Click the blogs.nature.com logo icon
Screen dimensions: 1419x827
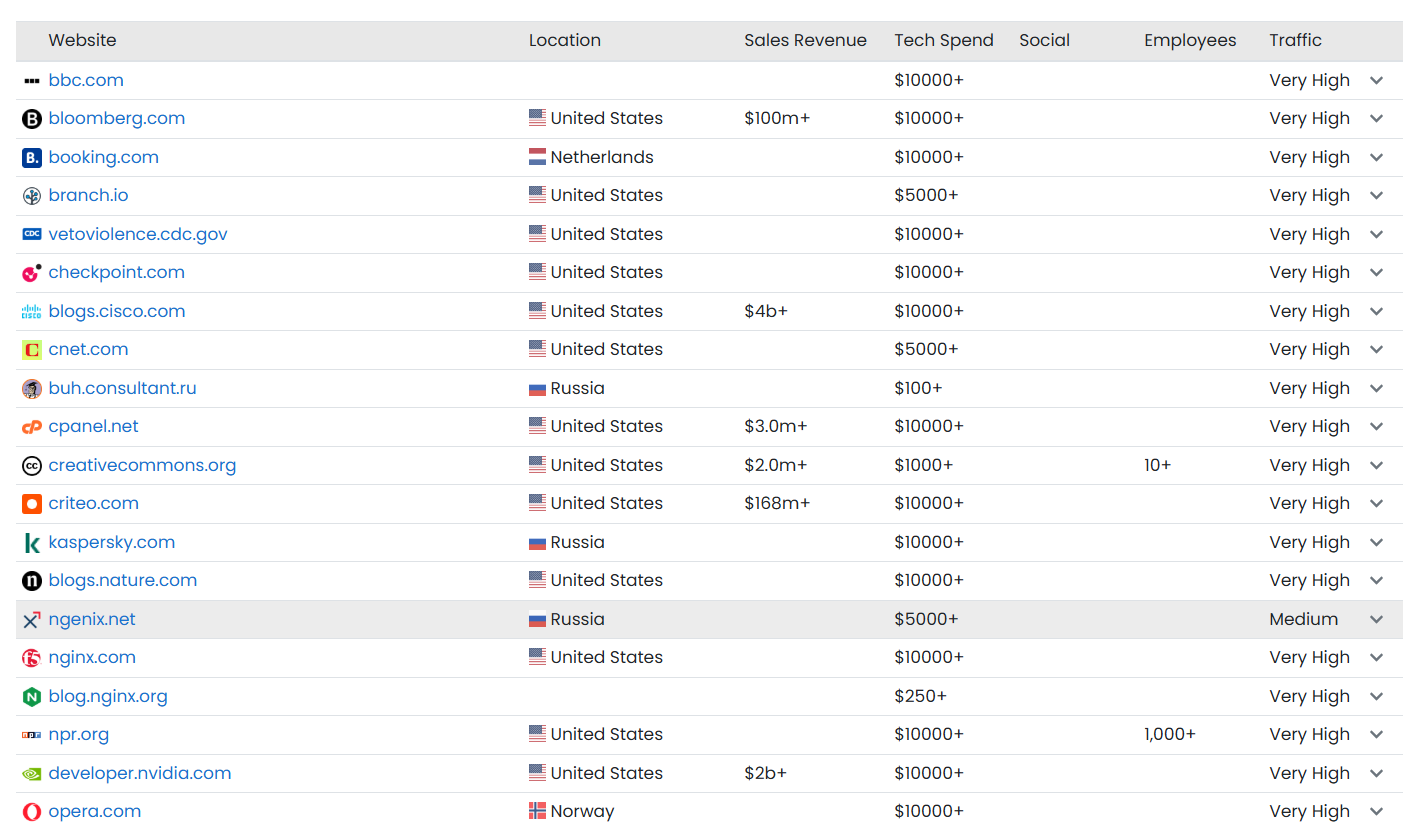tap(32, 581)
